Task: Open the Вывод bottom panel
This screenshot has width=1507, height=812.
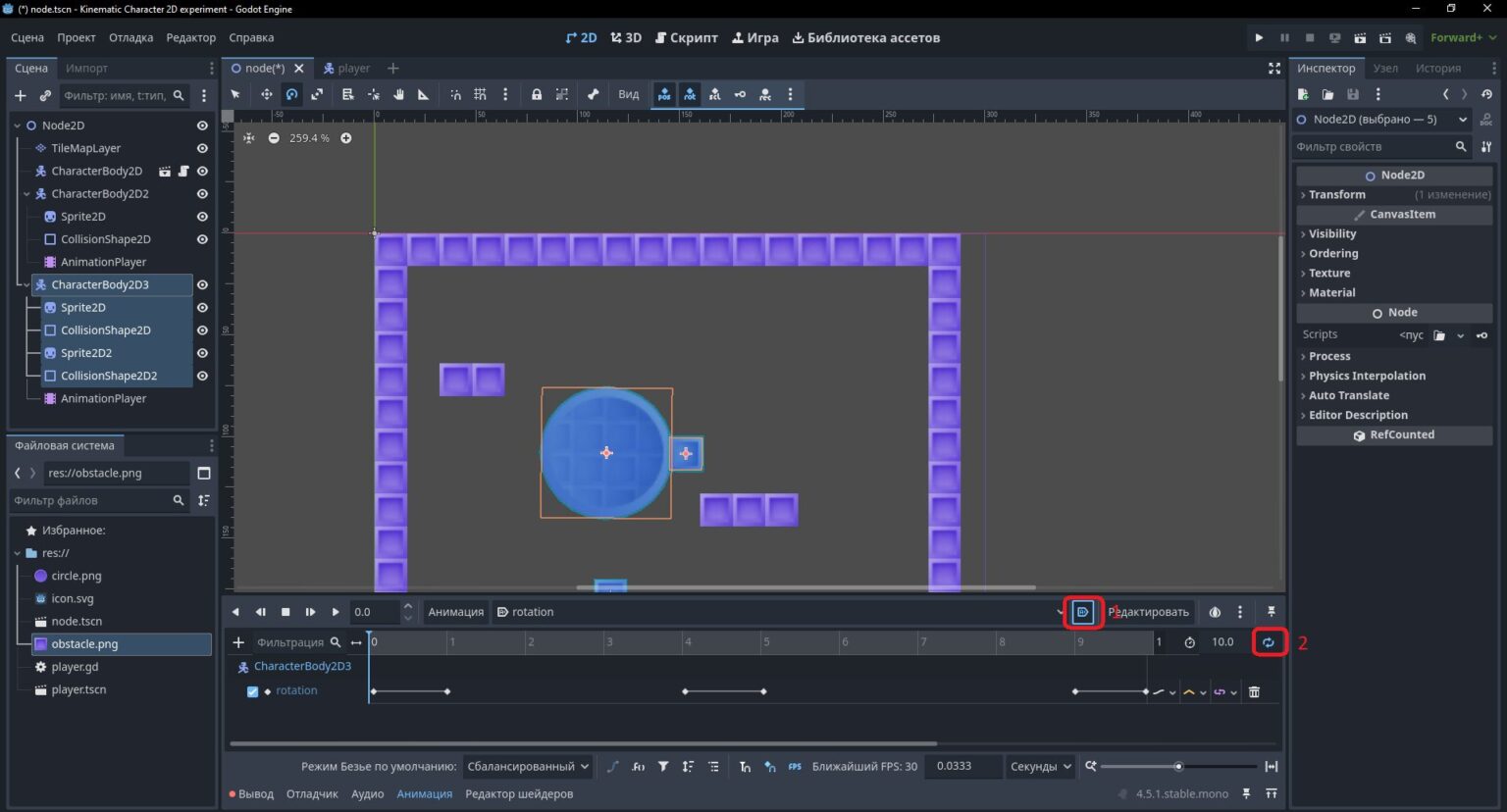Action: (x=251, y=793)
